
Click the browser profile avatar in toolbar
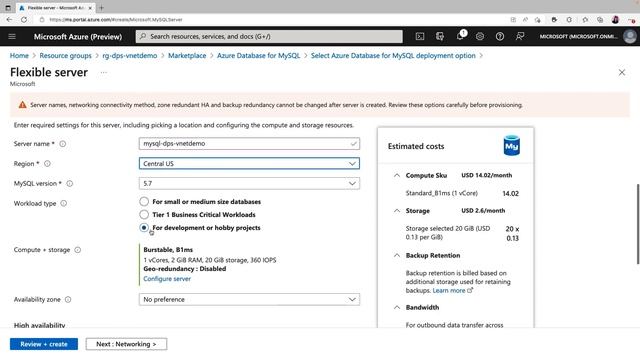click(x=615, y=20)
